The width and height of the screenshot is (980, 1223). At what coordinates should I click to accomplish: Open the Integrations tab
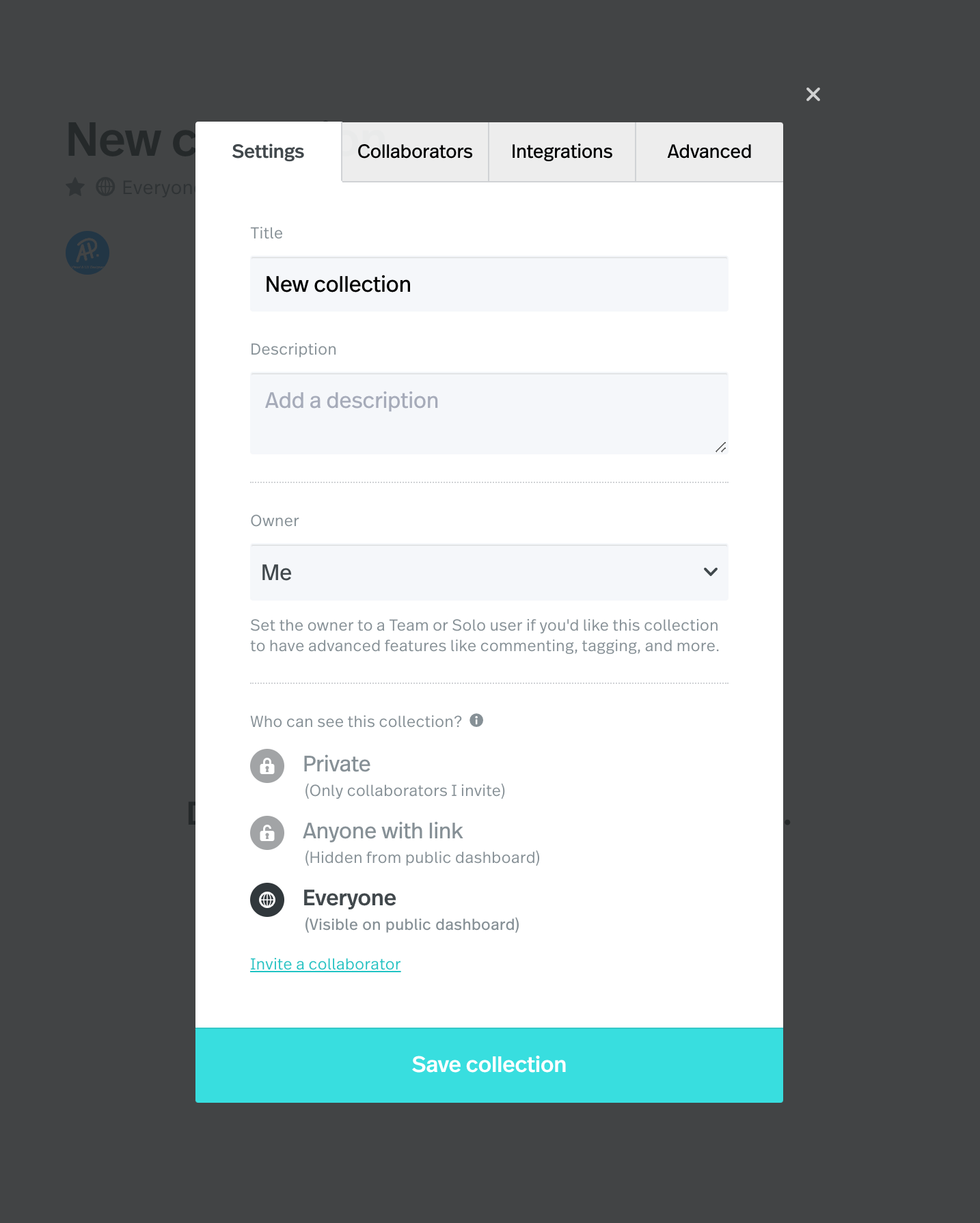(562, 152)
